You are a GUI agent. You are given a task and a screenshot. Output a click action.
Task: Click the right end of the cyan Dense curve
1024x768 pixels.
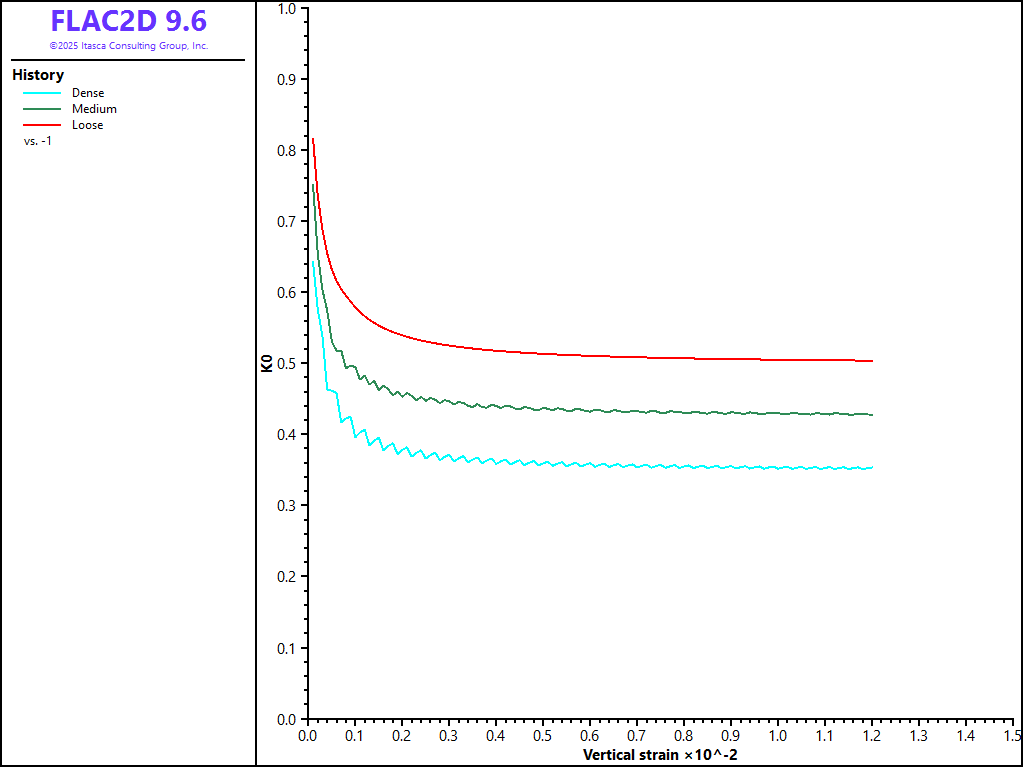pos(872,467)
